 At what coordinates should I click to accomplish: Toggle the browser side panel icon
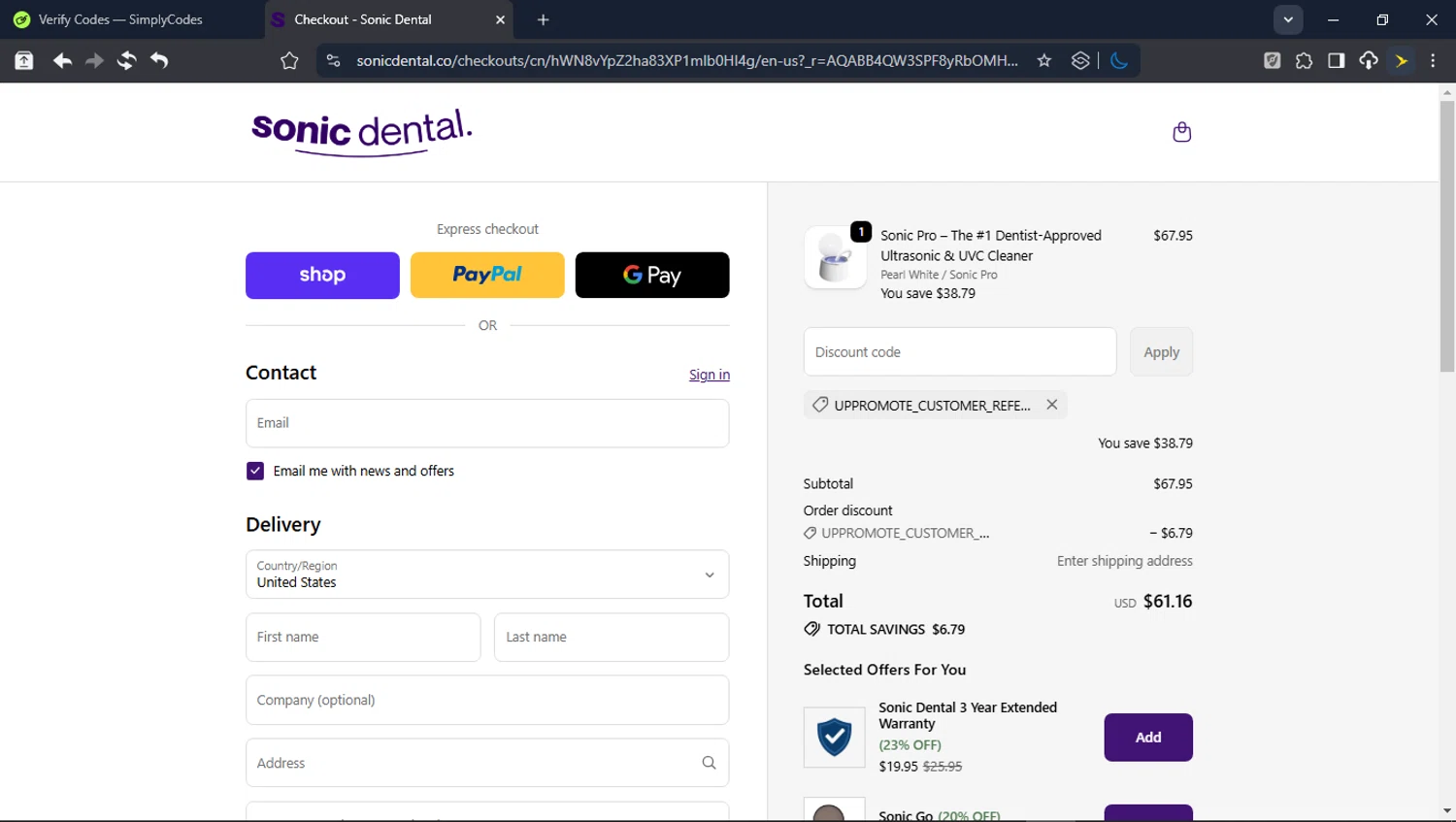(1336, 60)
